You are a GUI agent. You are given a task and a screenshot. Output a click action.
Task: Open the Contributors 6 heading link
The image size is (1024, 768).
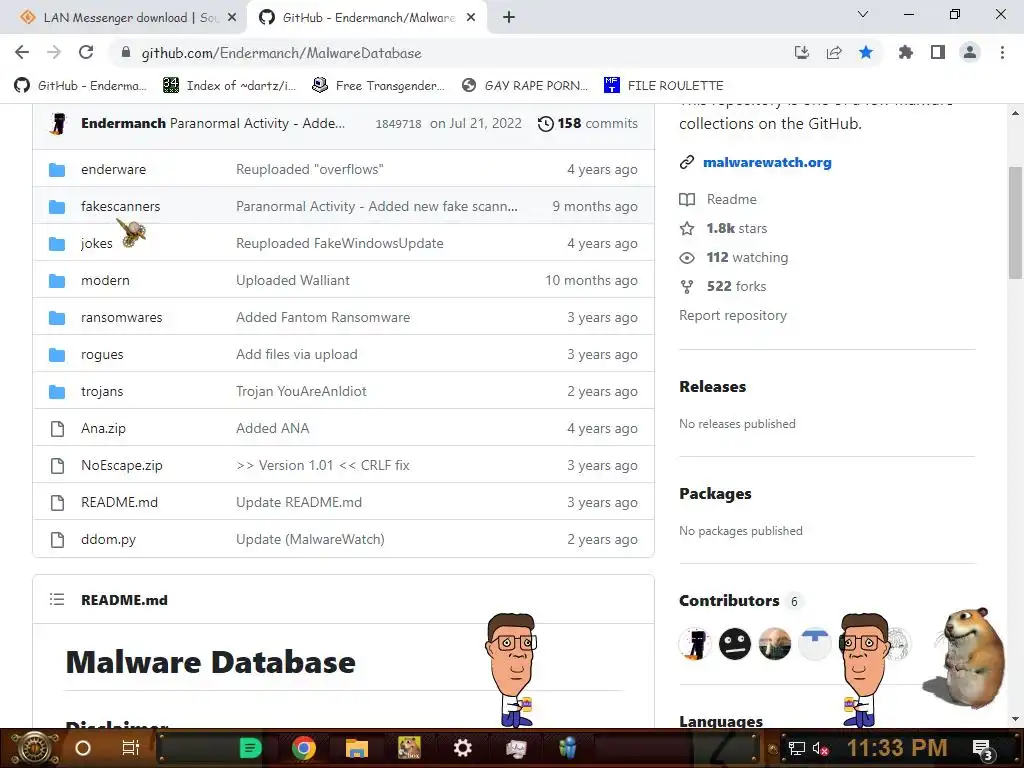click(741, 601)
